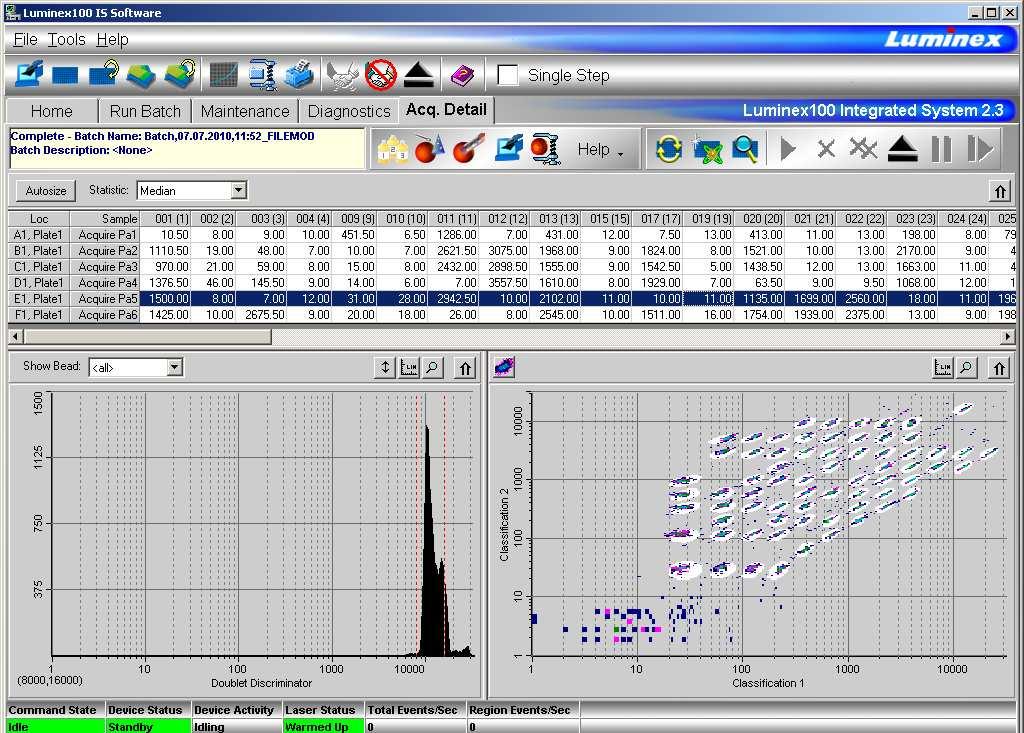Click the up arrow icon above histogram
Viewport: 1024px width, 733px height.
[465, 368]
